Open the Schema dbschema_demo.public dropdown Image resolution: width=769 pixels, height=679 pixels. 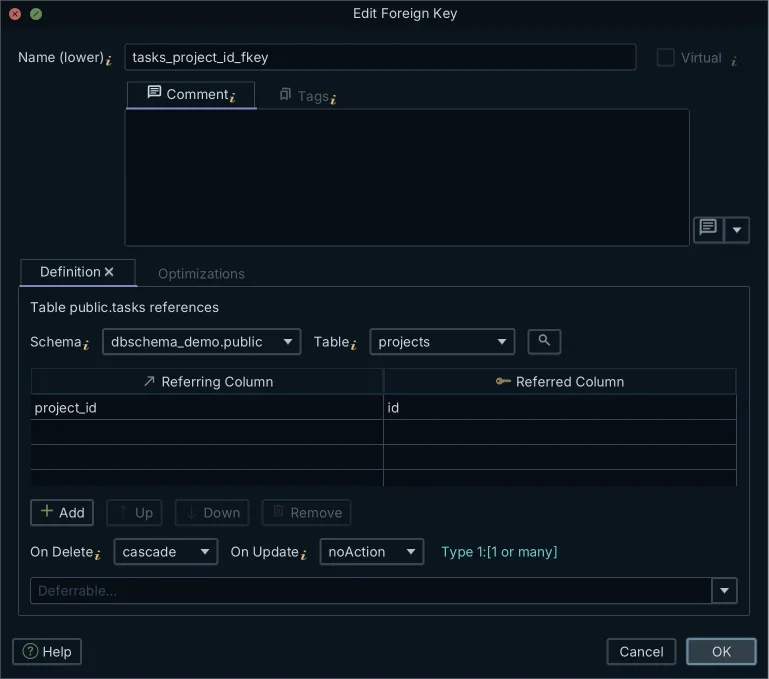tap(202, 341)
